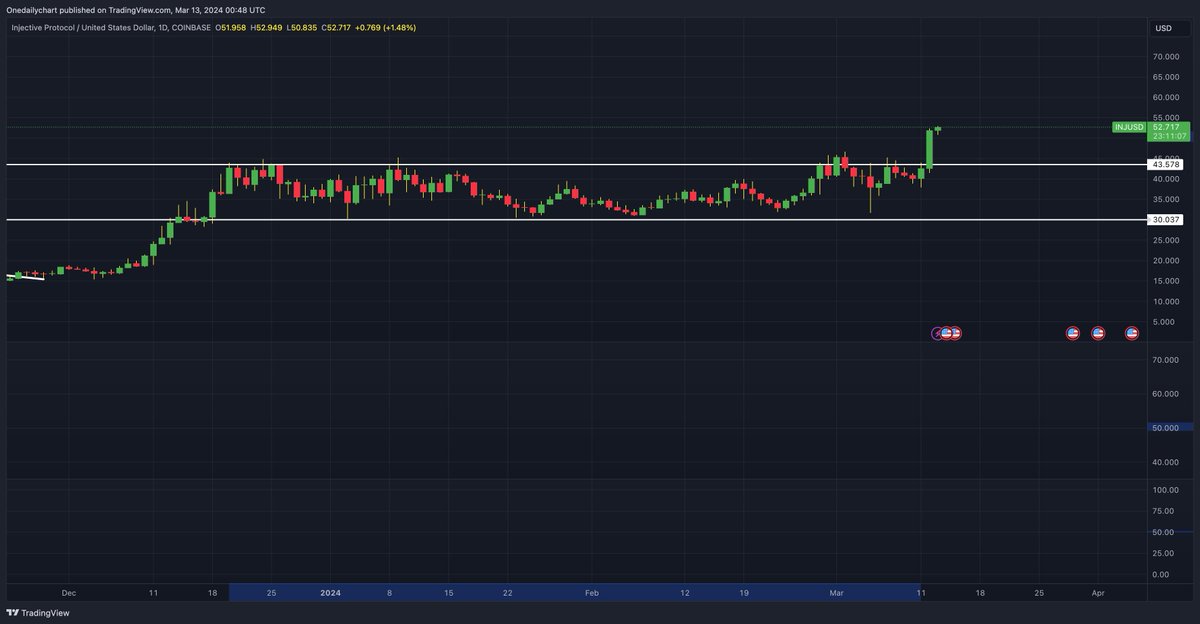The height and width of the screenshot is (624, 1200).
Task: Click the +1.48% change value in the legend
Action: [399, 28]
